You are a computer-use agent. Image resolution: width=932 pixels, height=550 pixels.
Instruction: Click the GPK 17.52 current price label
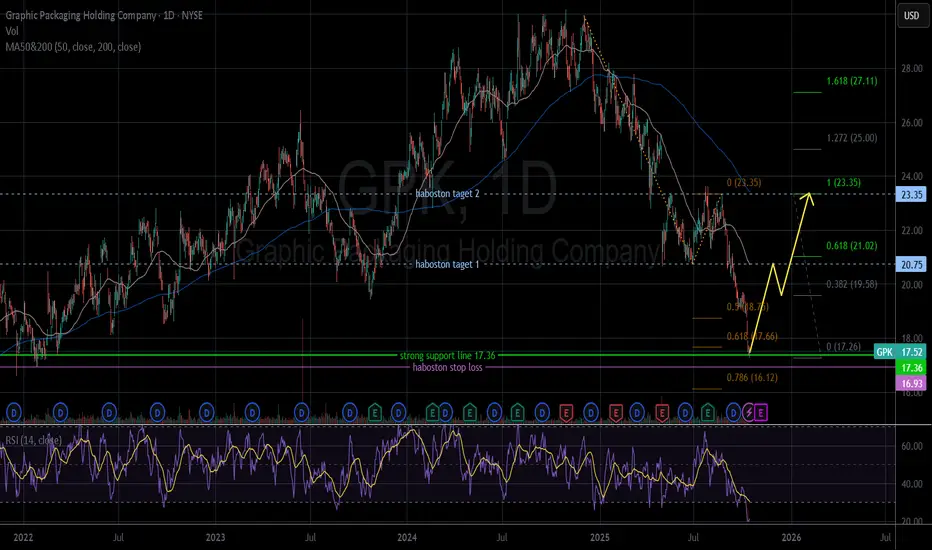pyautogui.click(x=898, y=353)
